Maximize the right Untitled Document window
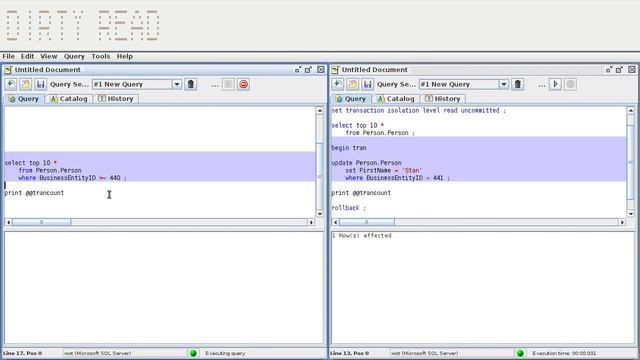 (x=620, y=70)
